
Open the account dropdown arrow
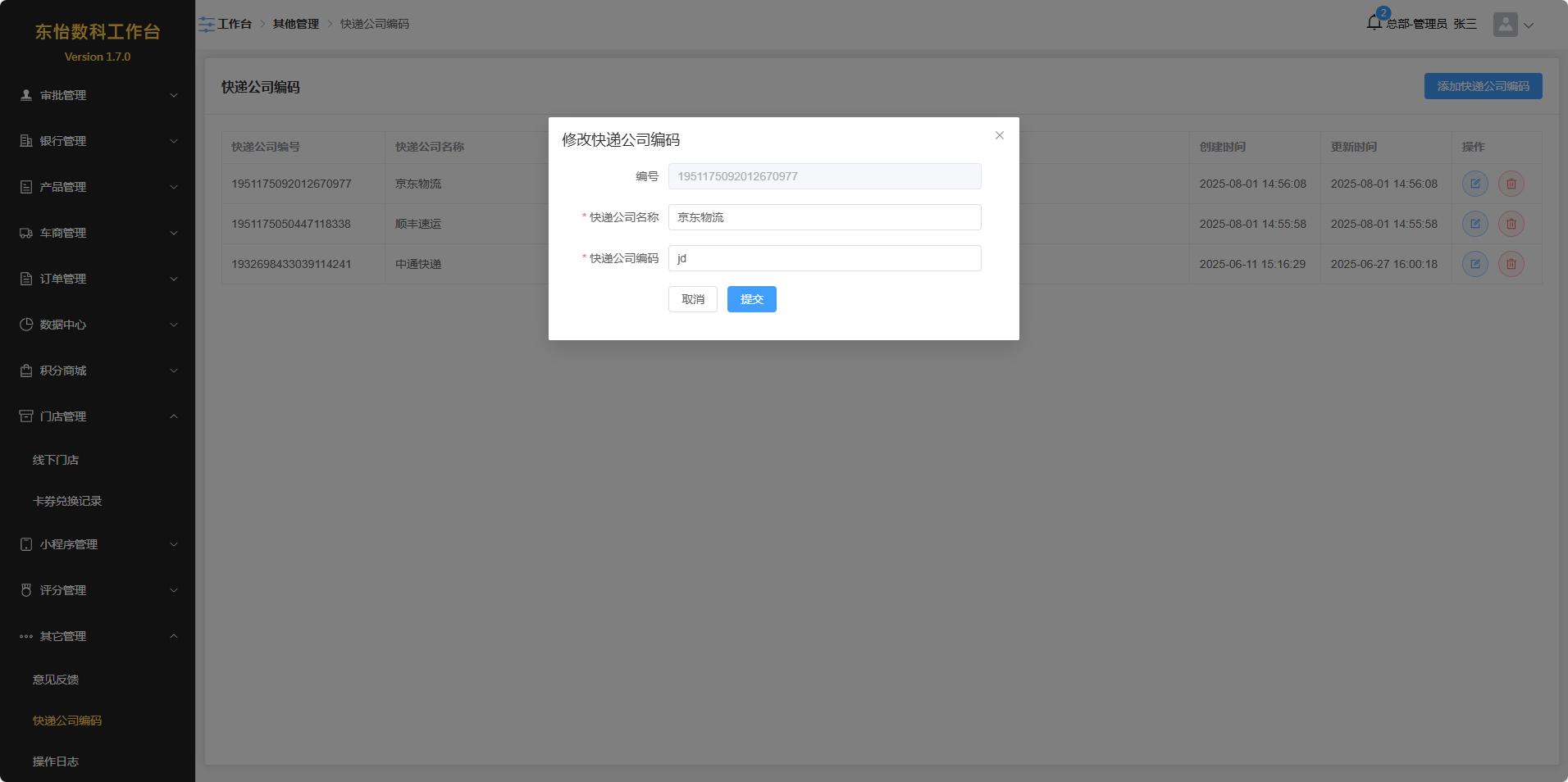coord(1529,25)
